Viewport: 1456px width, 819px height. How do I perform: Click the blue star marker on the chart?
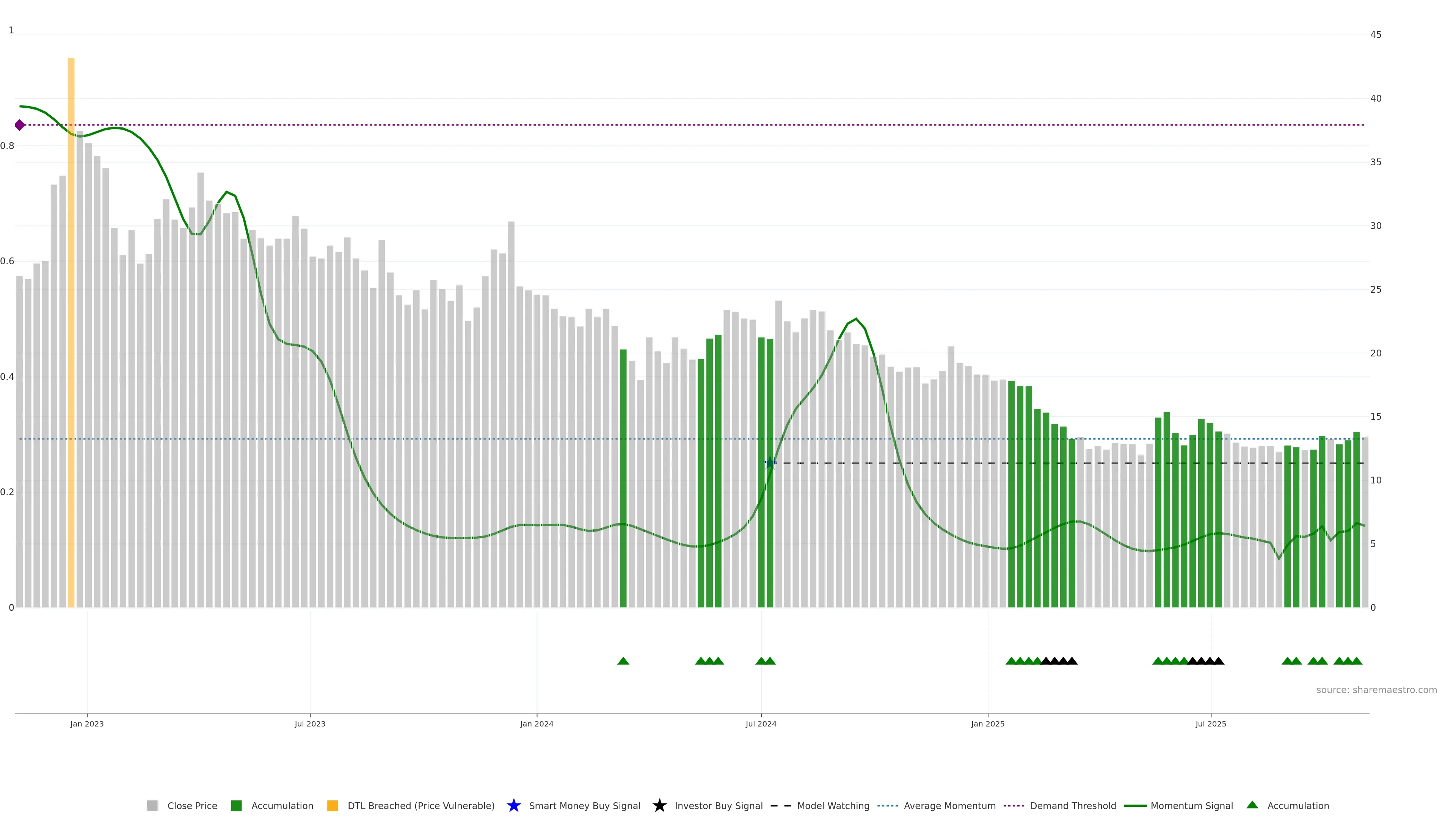point(770,463)
